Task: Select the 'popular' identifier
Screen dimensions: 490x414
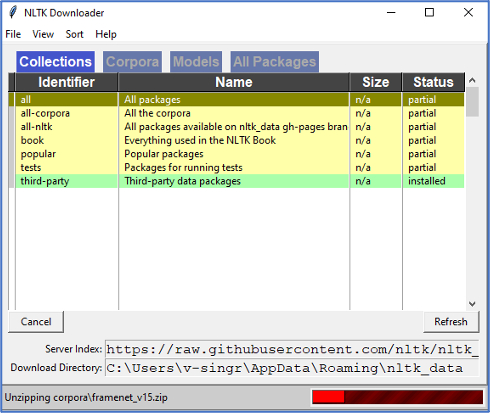Action: click(38, 154)
